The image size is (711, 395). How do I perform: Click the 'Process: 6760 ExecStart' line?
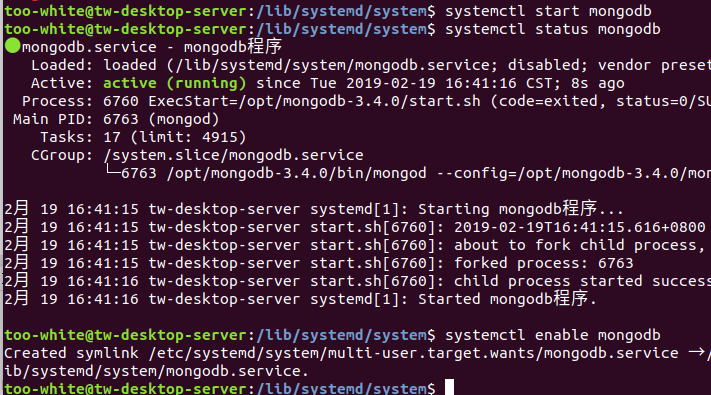(366, 101)
